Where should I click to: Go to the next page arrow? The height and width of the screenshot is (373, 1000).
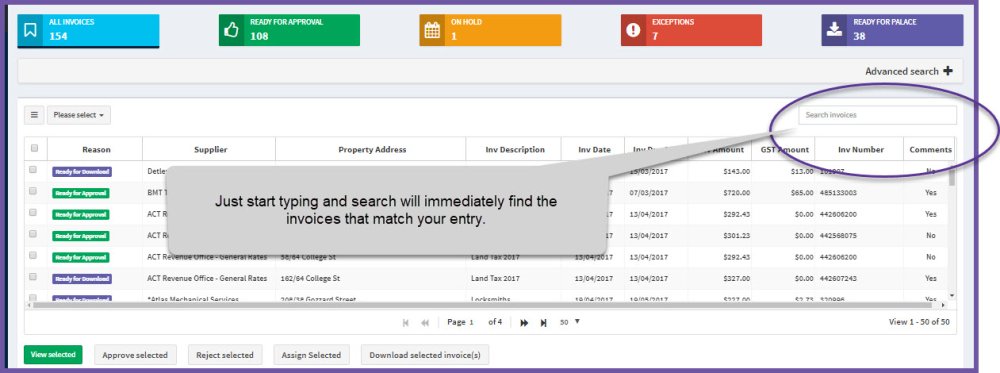click(524, 323)
